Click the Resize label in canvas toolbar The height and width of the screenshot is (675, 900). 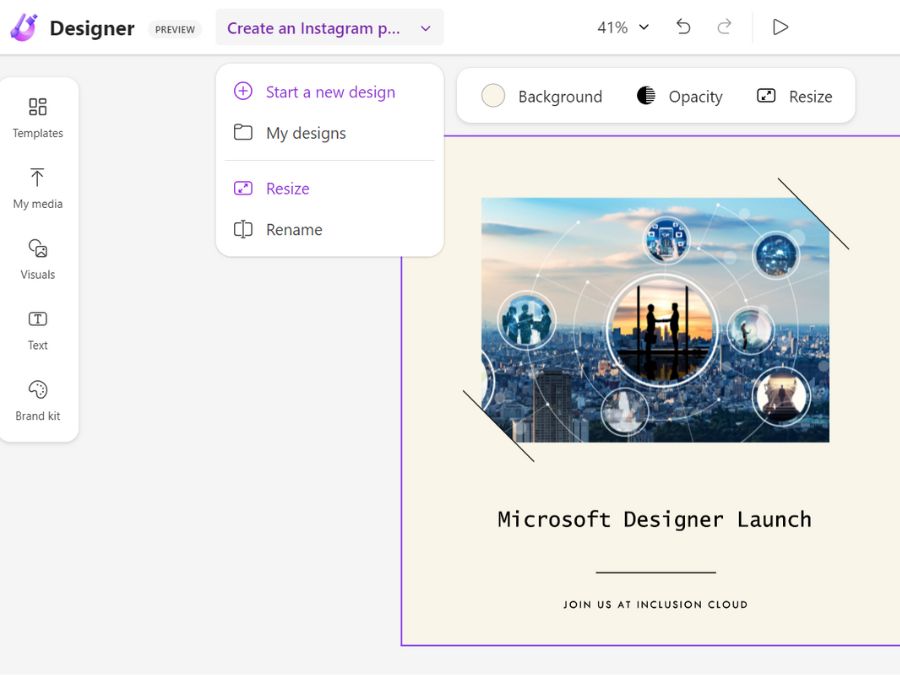point(810,96)
